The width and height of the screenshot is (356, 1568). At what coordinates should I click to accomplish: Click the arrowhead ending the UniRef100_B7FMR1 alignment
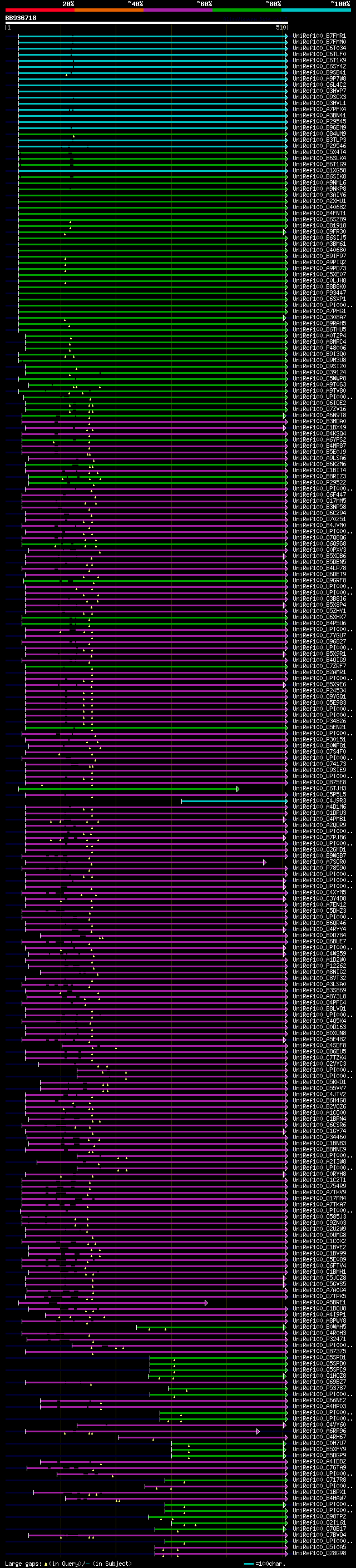286,36
